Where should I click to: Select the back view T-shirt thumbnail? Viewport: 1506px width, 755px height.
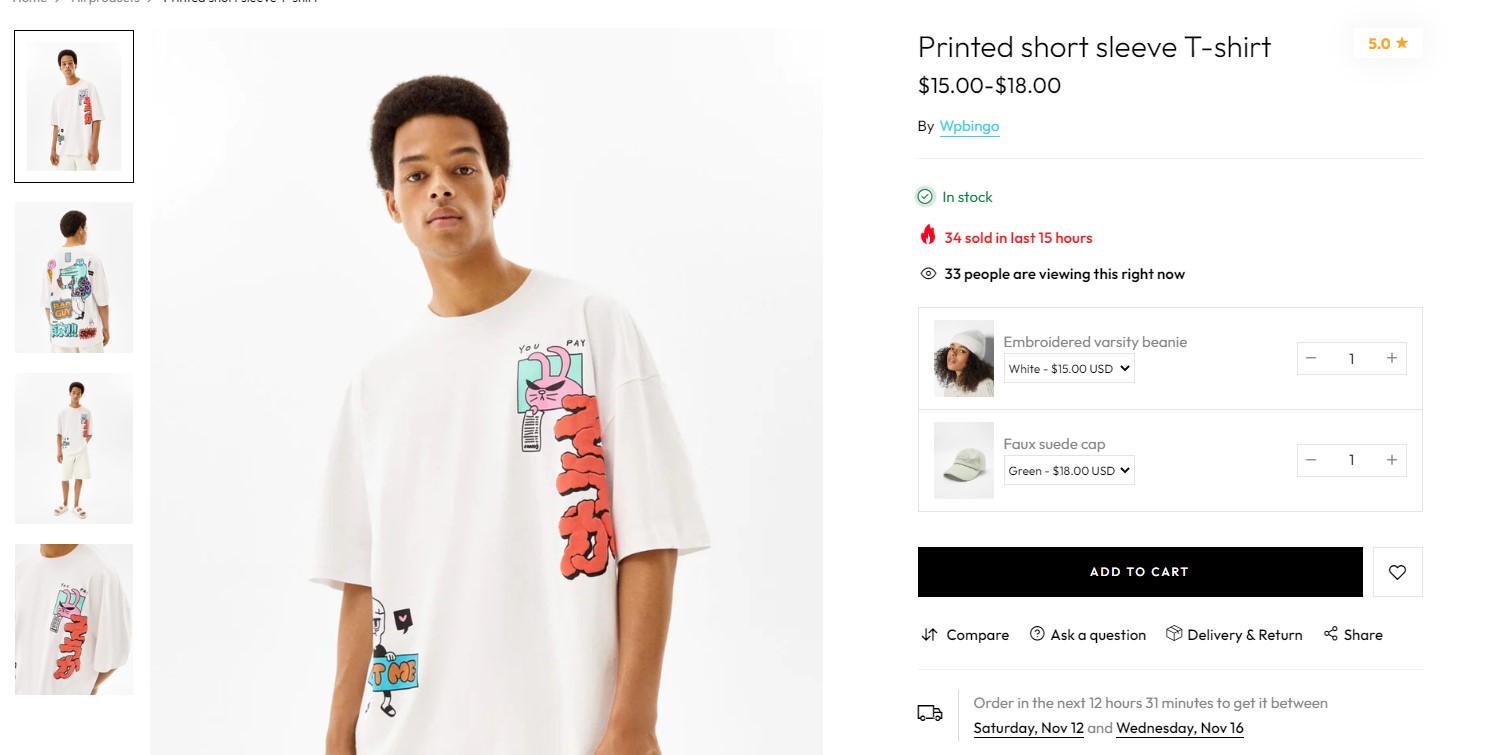pos(74,277)
